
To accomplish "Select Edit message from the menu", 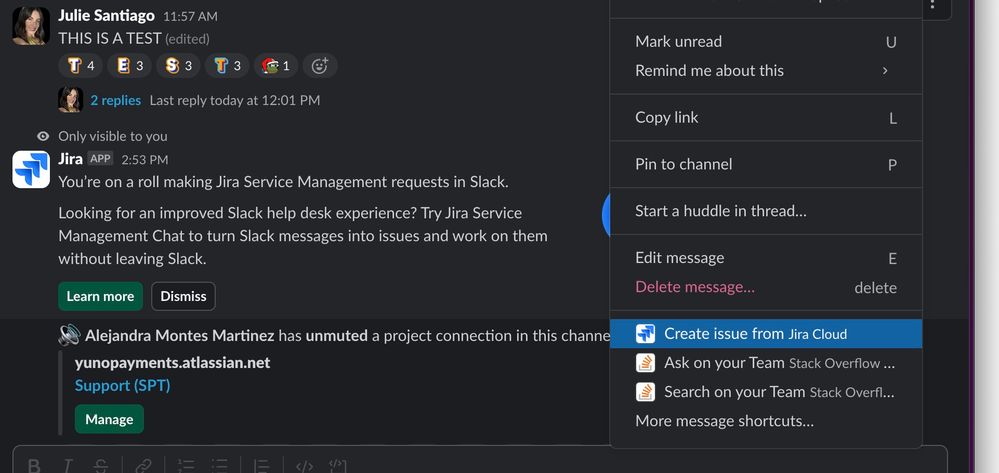I will (x=766, y=258).
